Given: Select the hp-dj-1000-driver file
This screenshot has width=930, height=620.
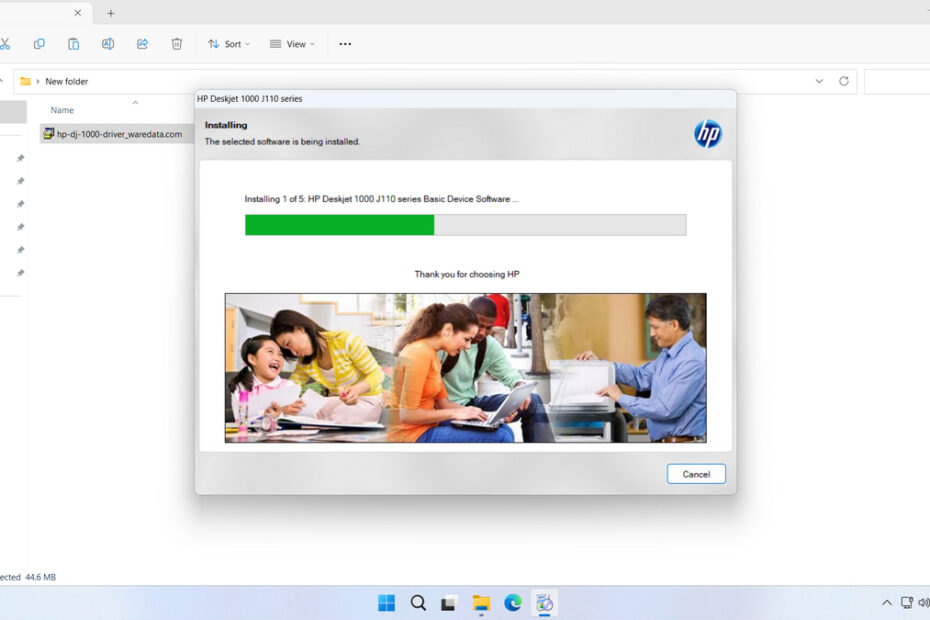Looking at the screenshot, I should [113, 133].
